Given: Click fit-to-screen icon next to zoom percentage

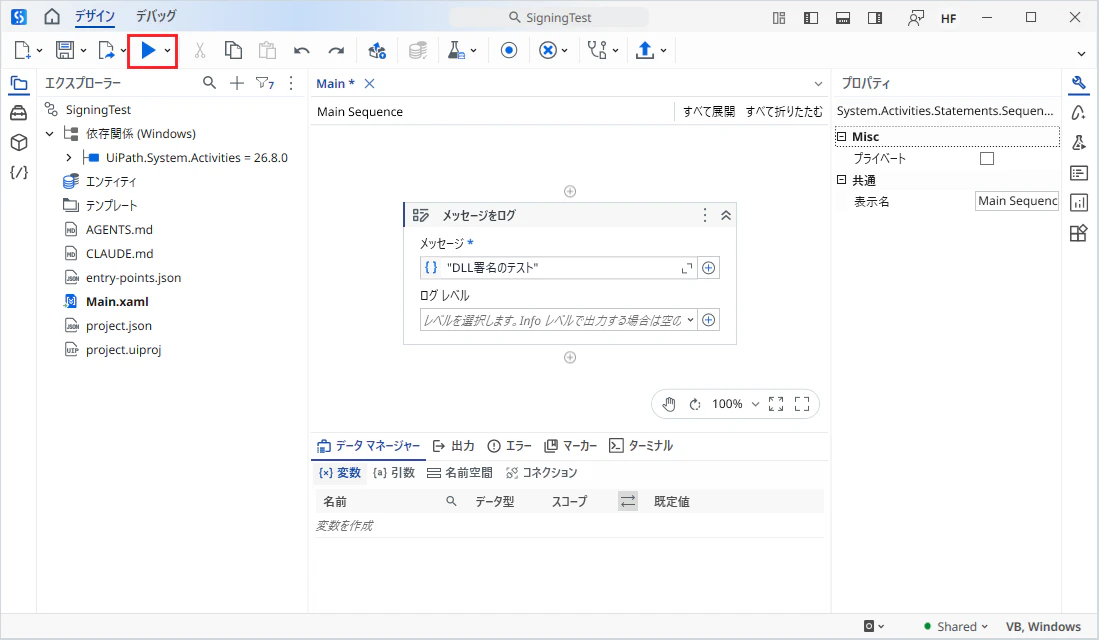Looking at the screenshot, I should click(776, 404).
